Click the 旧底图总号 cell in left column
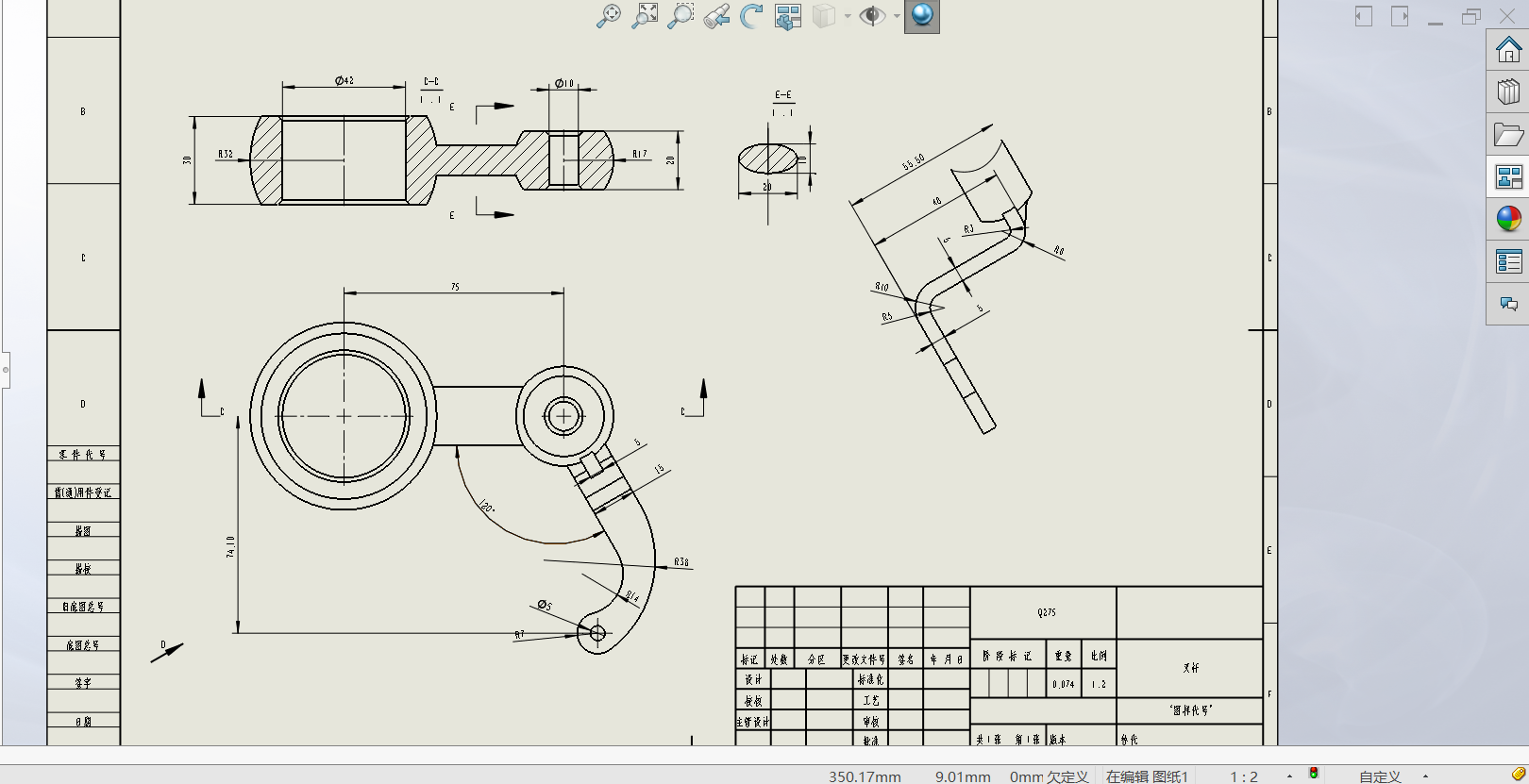Viewport: 1529px width, 784px height. click(83, 607)
